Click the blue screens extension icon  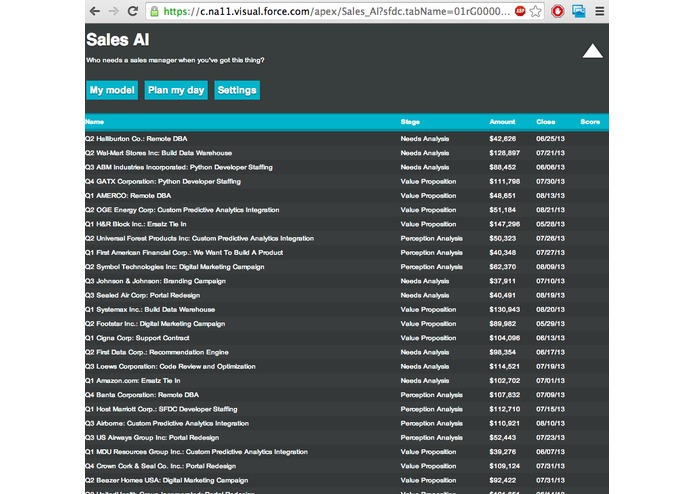578,11
